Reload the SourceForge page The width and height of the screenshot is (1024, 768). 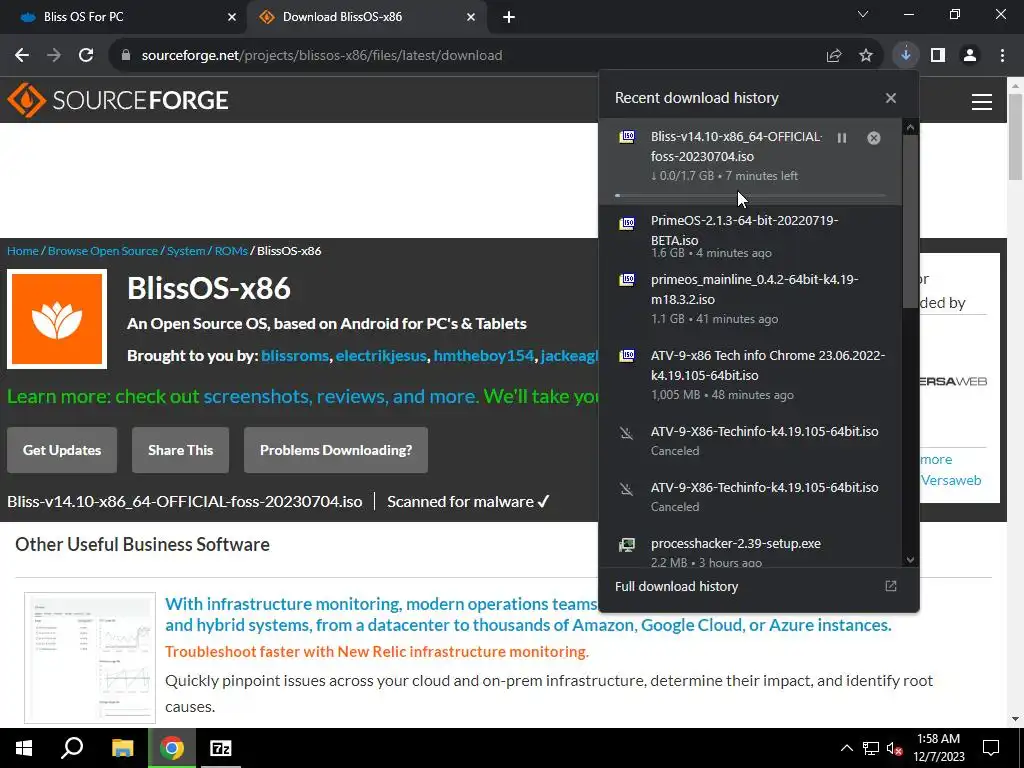pos(86,56)
